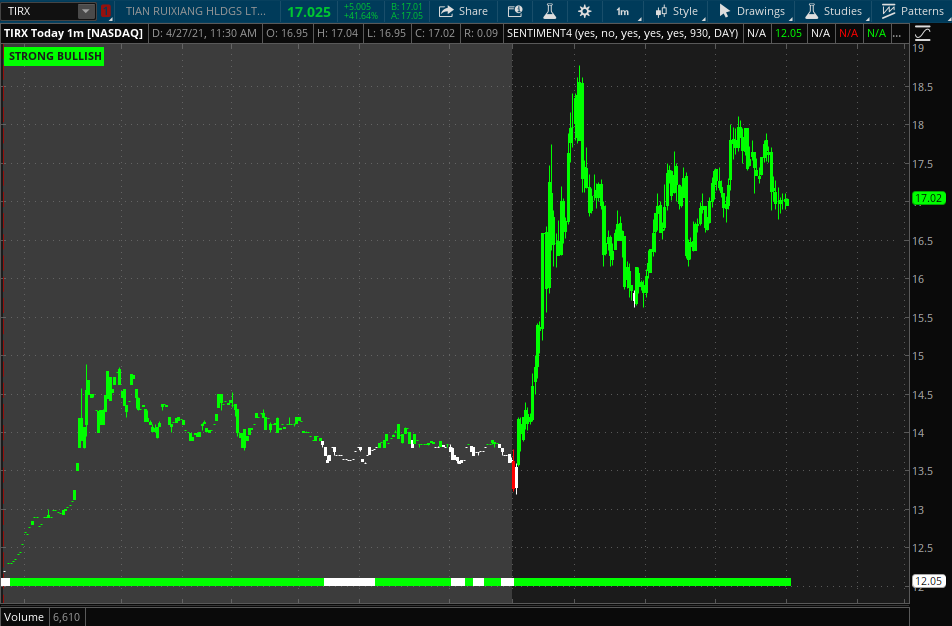
Task: Click the TIAN RUIXIANG HLDGS company name
Action: [196, 11]
